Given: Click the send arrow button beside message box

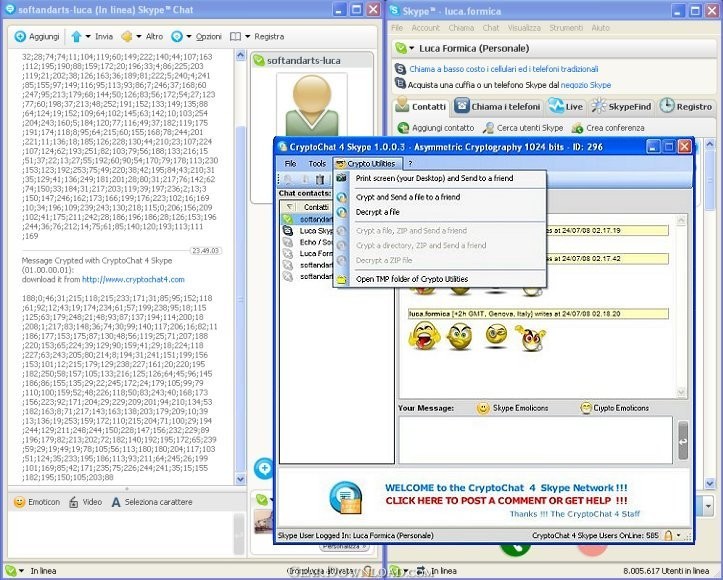Looking at the screenshot, I should click(683, 441).
